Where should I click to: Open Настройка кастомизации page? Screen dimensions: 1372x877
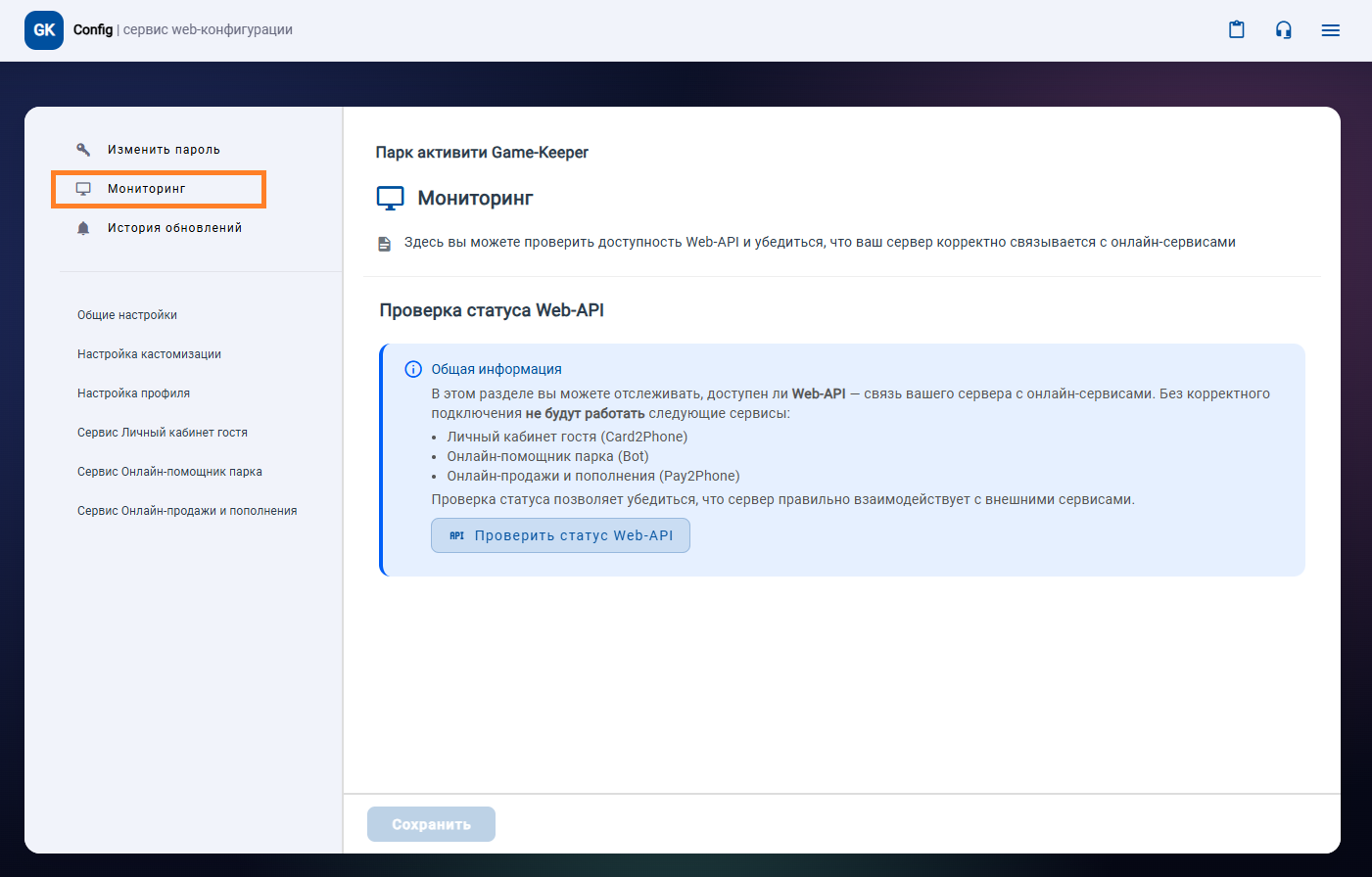tap(149, 354)
